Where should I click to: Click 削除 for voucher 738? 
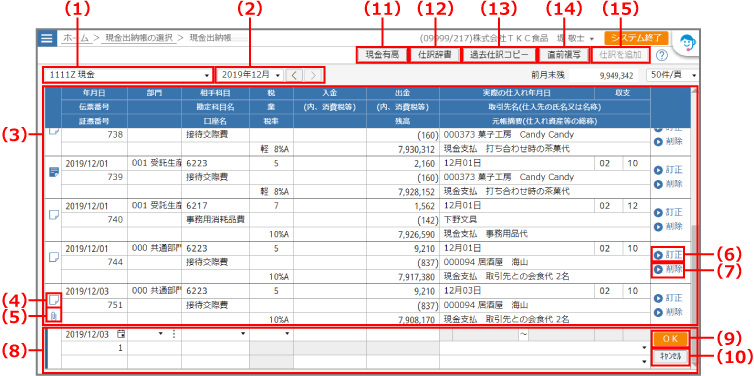click(668, 142)
